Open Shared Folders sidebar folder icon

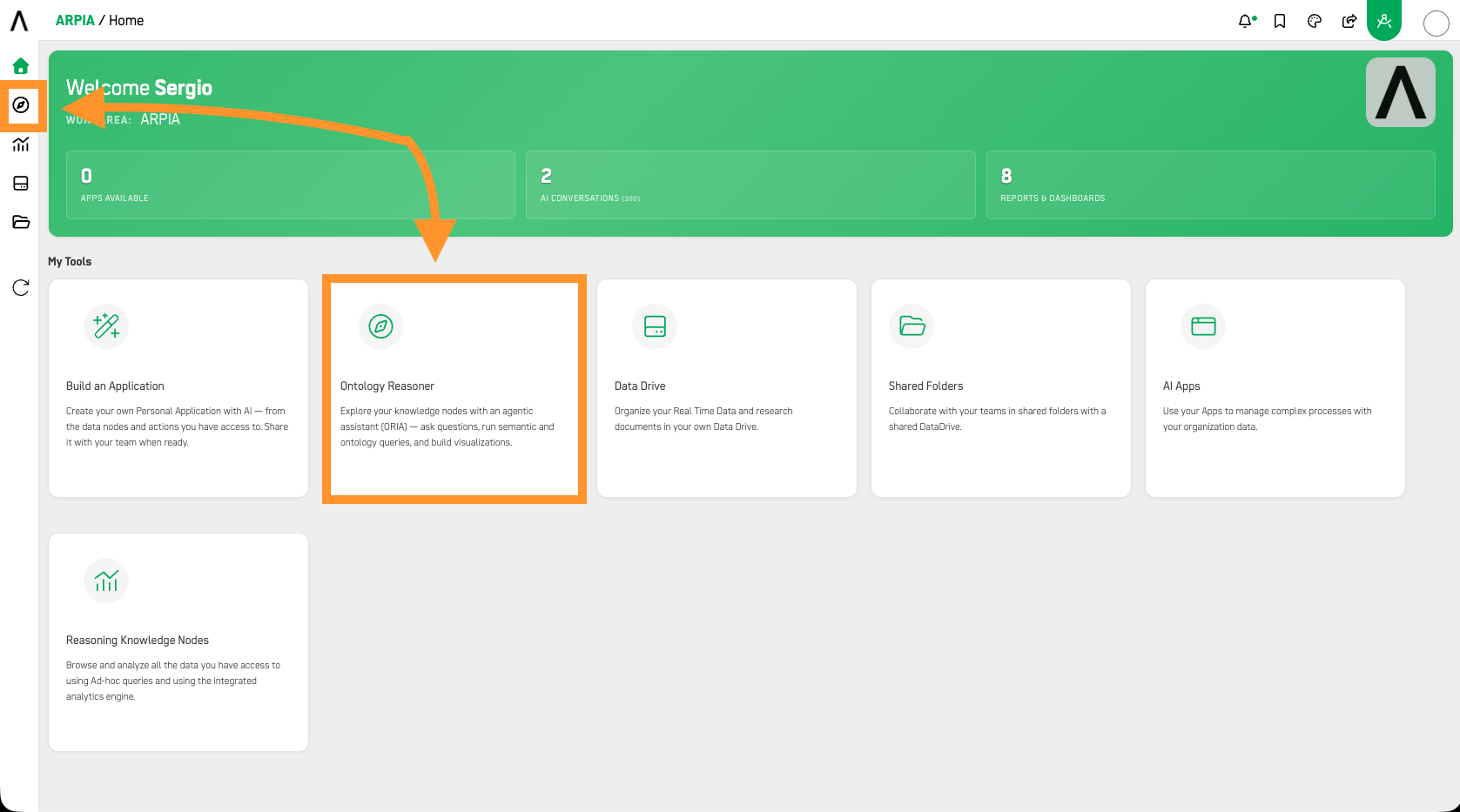pyautogui.click(x=21, y=222)
